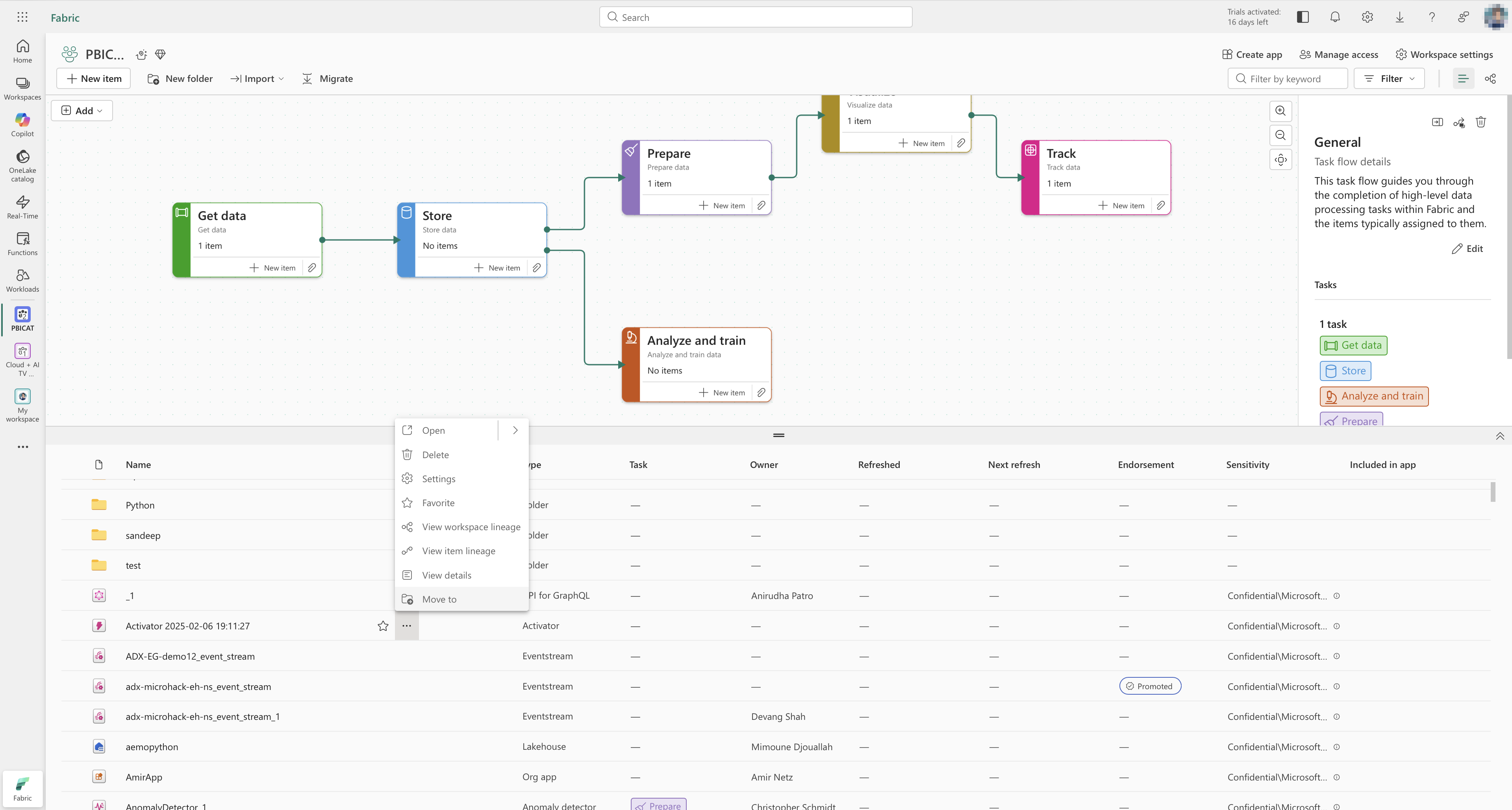Zoom in on the task flow canvas

click(1281, 111)
